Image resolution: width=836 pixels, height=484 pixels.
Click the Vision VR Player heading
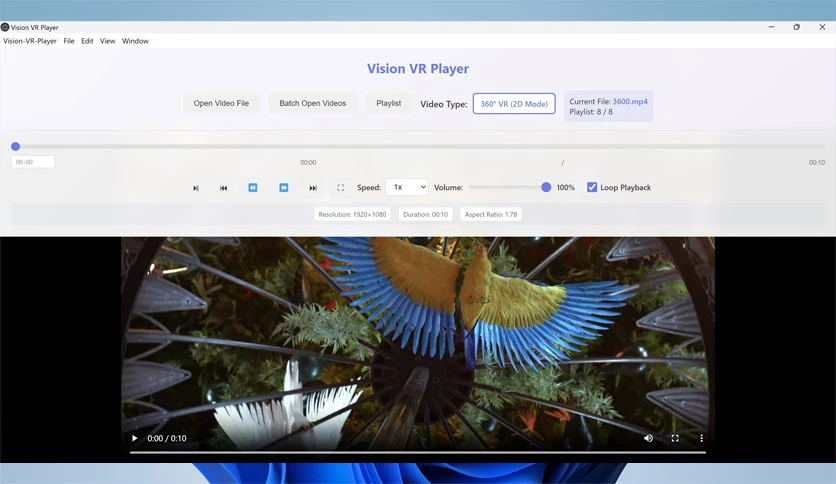point(418,69)
